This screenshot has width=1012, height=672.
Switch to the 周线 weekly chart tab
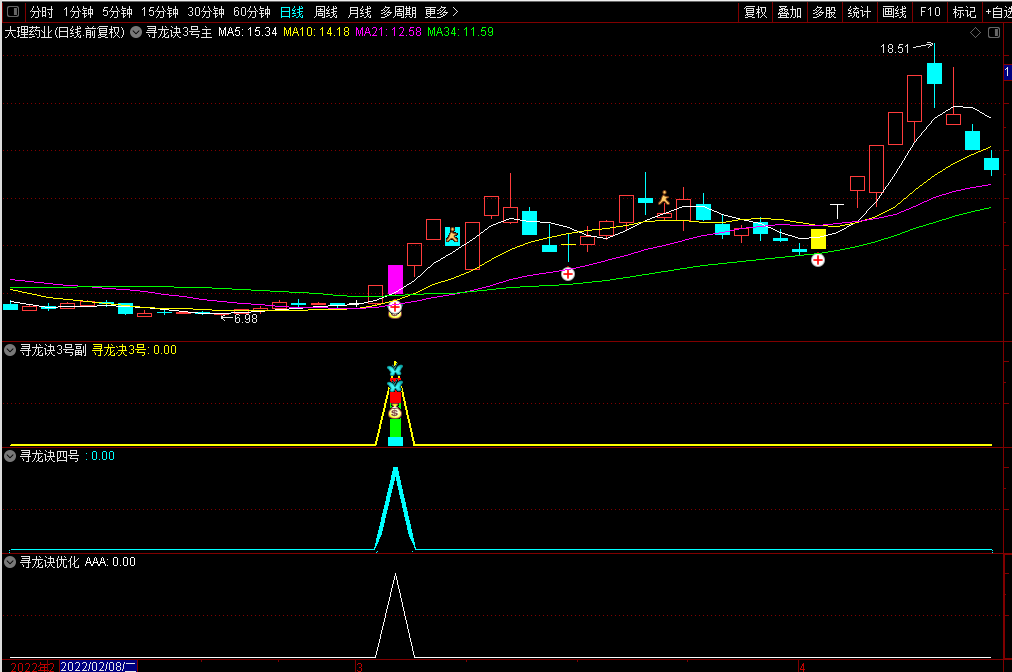point(325,12)
